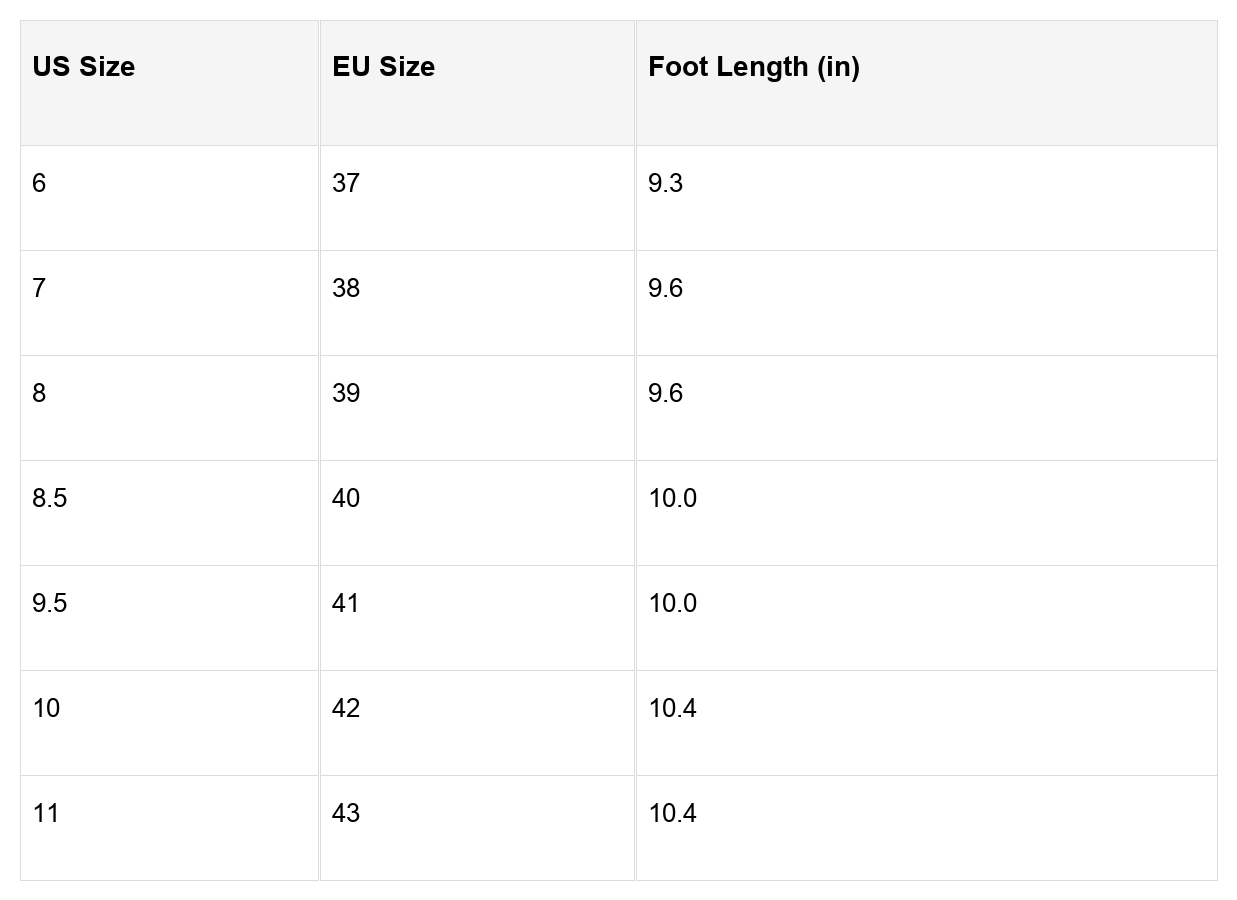1237x900 pixels.
Task: Click foot length for EU size 38
Action: point(666,288)
